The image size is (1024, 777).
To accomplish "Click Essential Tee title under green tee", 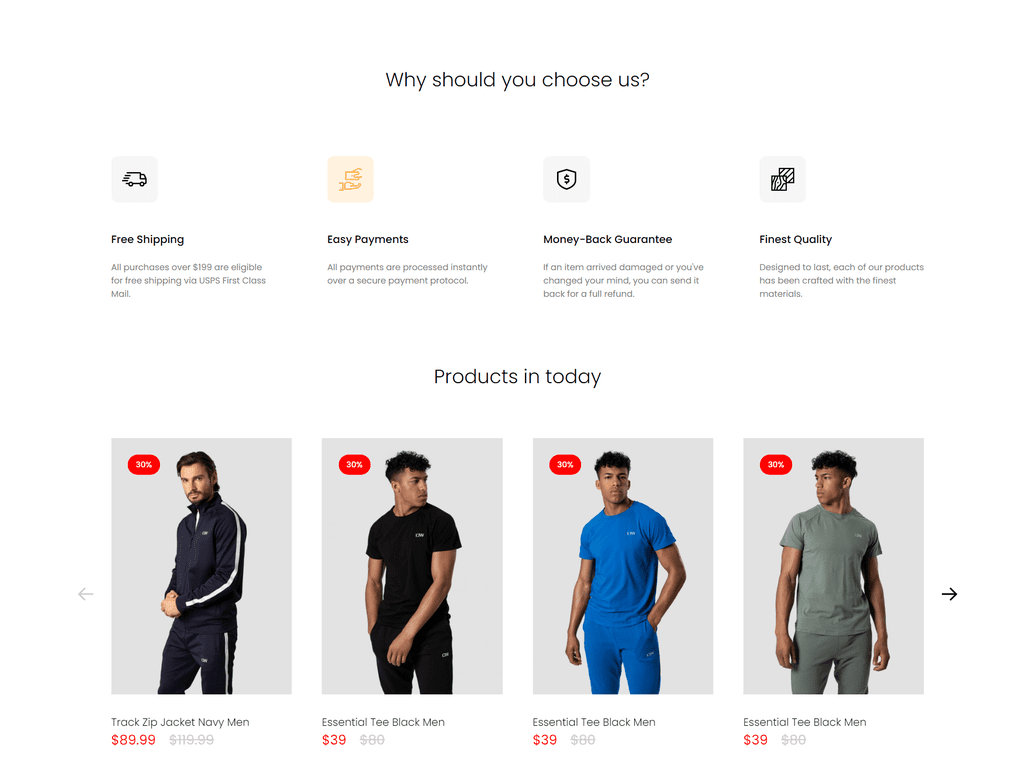I will tap(805, 722).
